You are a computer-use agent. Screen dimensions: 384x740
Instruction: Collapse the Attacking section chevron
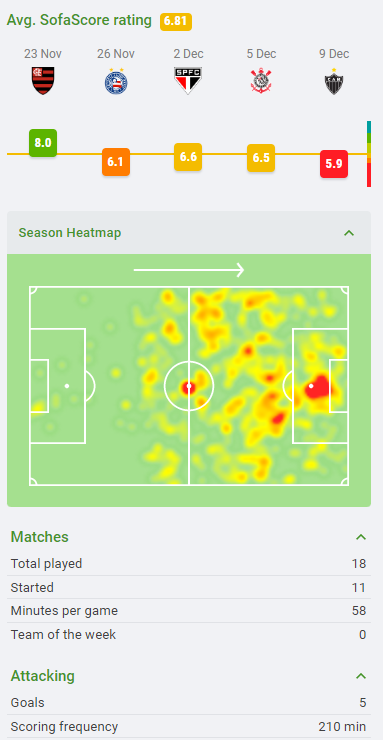(361, 676)
